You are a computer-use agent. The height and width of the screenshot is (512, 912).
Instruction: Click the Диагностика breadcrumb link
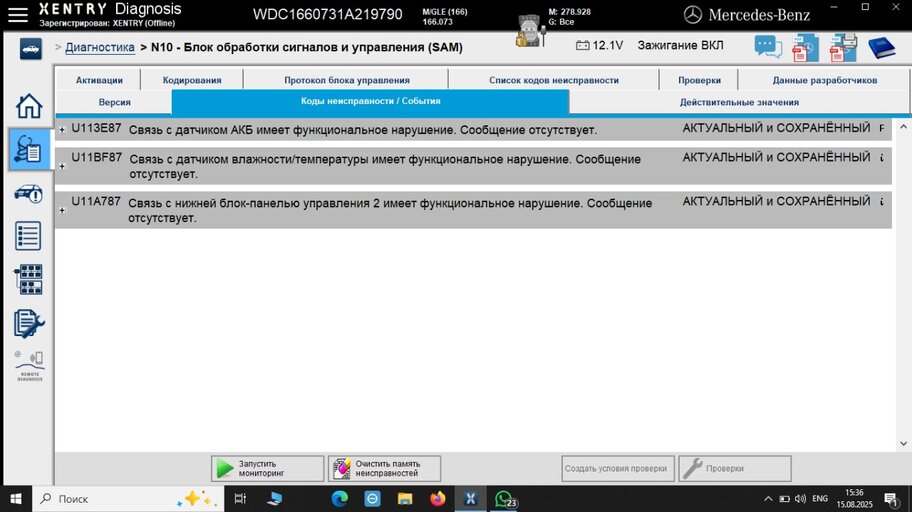tap(99, 47)
